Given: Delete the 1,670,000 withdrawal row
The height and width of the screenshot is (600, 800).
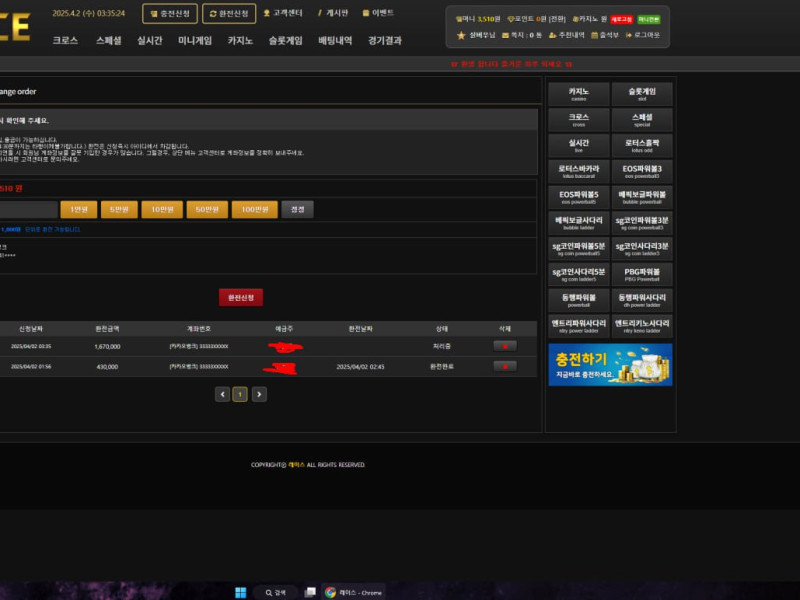Looking at the screenshot, I should (505, 346).
